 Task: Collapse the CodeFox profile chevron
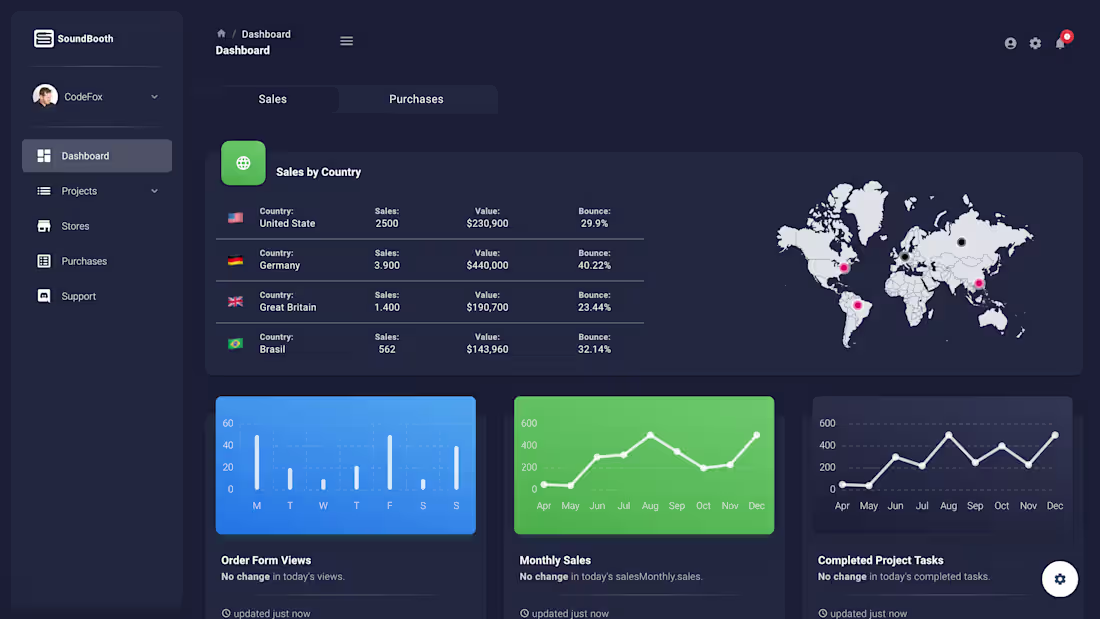[154, 96]
